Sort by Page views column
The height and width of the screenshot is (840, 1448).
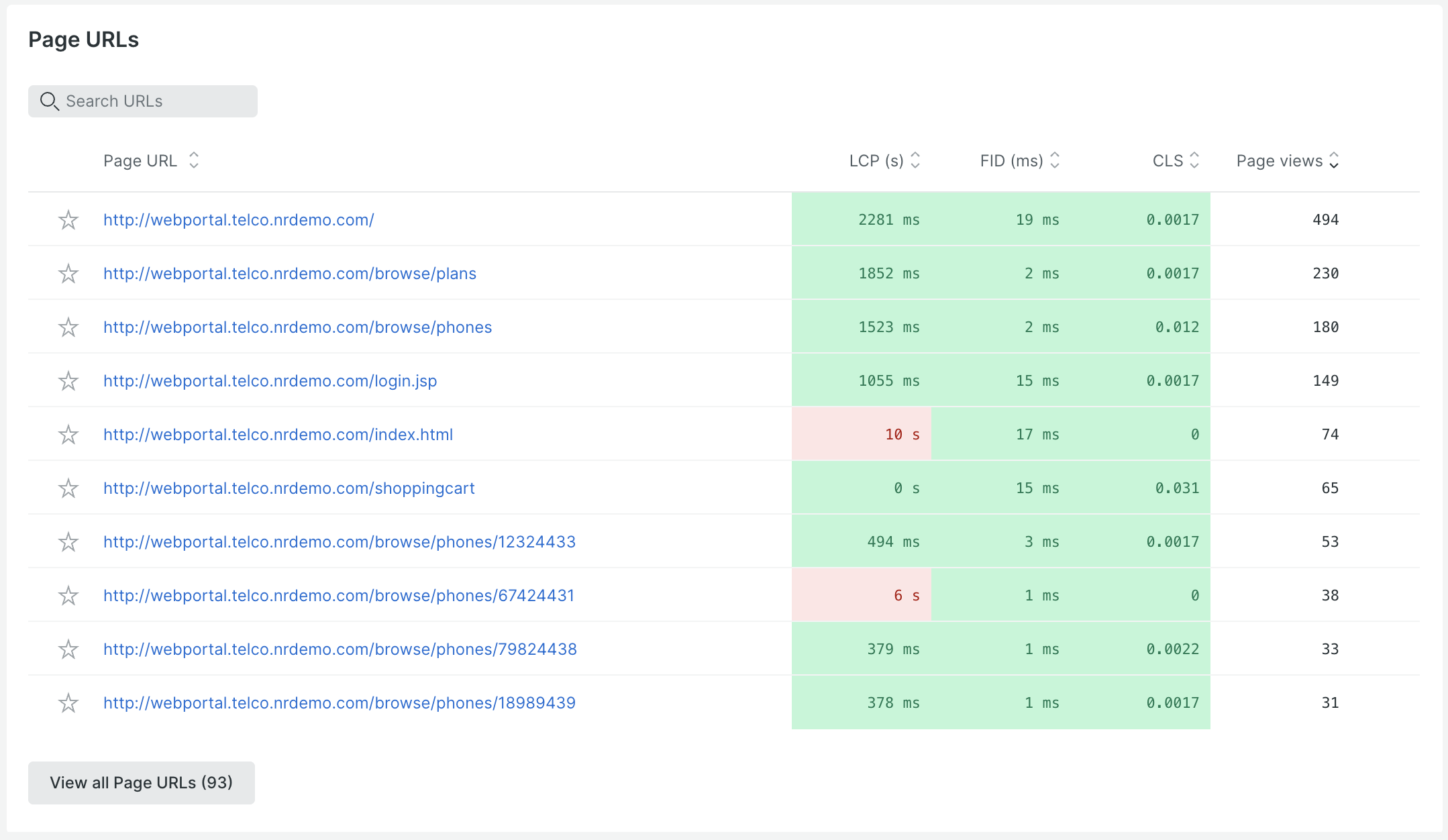(1334, 160)
